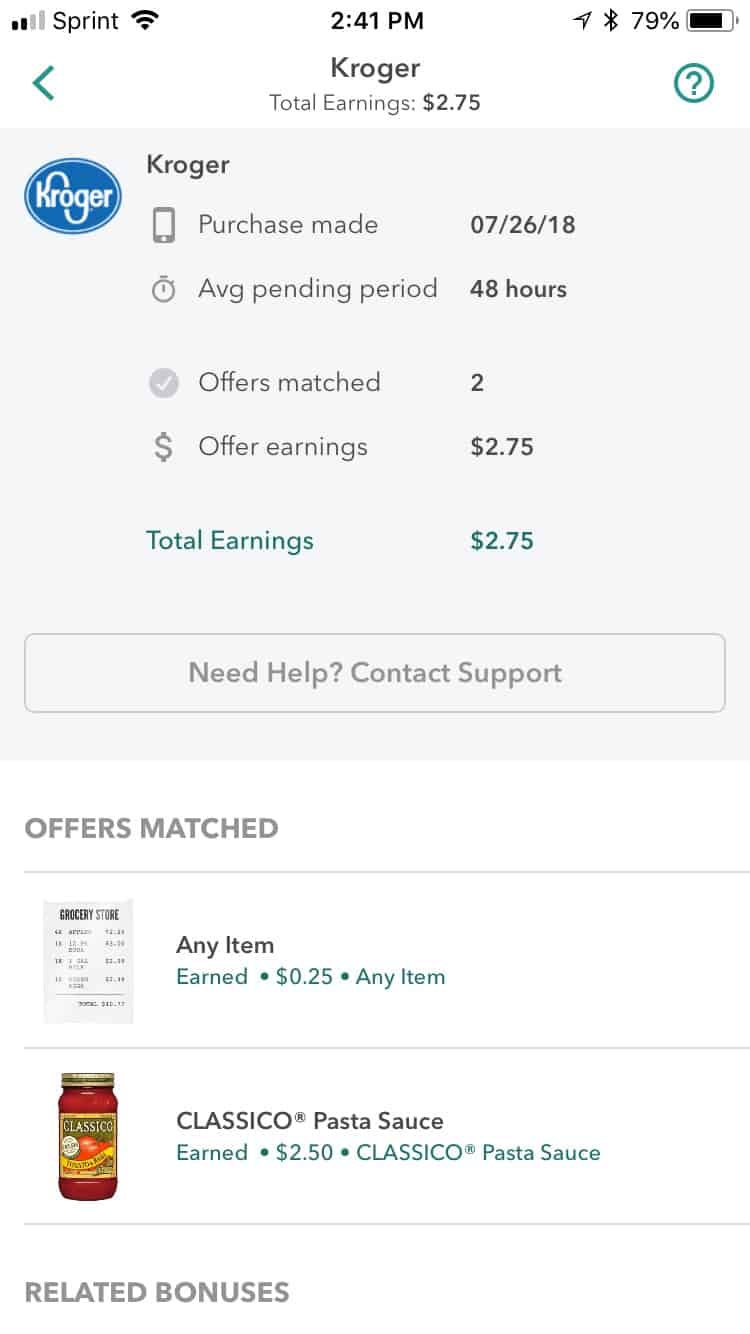The image size is (750, 1334).
Task: Open the help question mark icon
Action: click(x=693, y=85)
